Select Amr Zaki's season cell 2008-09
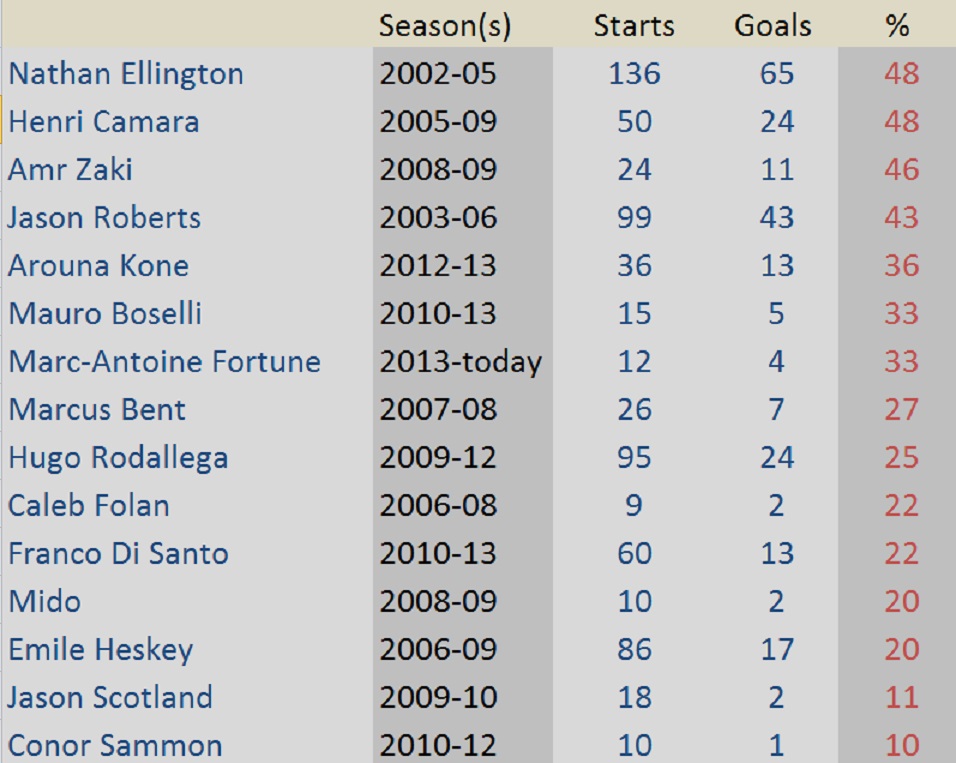Viewport: 956px width, 763px height. click(x=438, y=169)
